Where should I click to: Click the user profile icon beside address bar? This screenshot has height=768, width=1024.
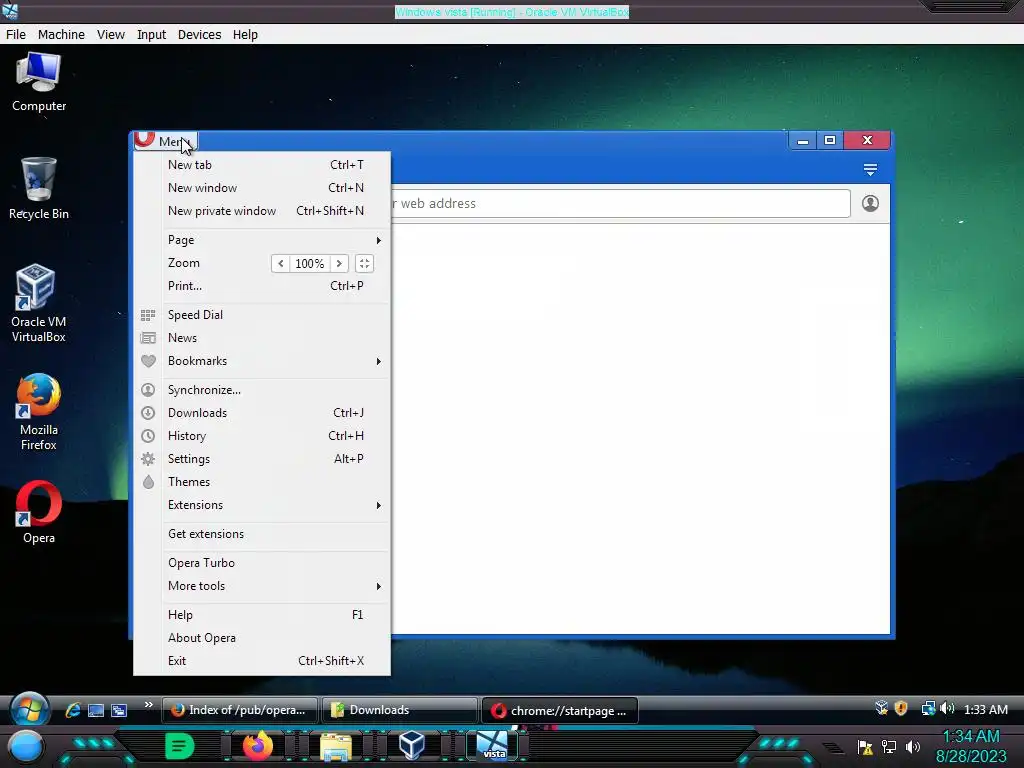(x=870, y=203)
